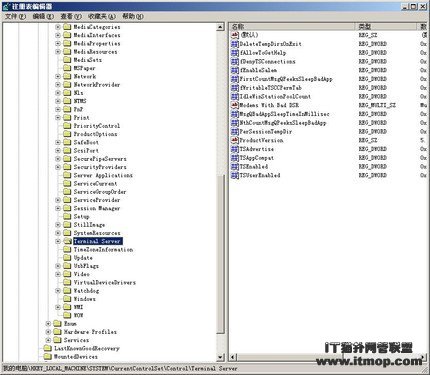Select the MountedDevices folder icon
Image resolution: width=430 pixels, height=375 pixels.
48,356
